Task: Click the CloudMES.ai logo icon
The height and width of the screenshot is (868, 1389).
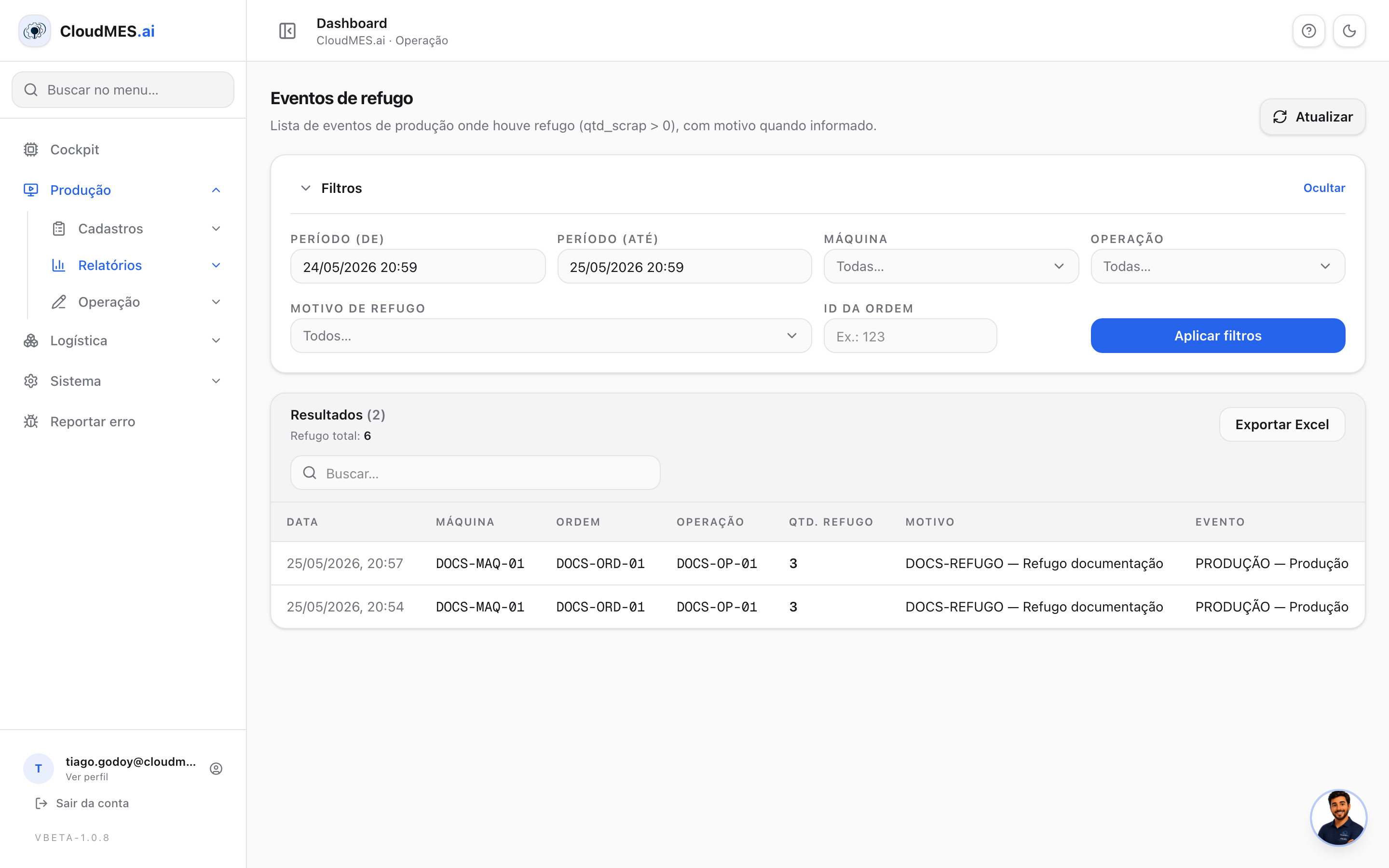Action: pos(34,31)
